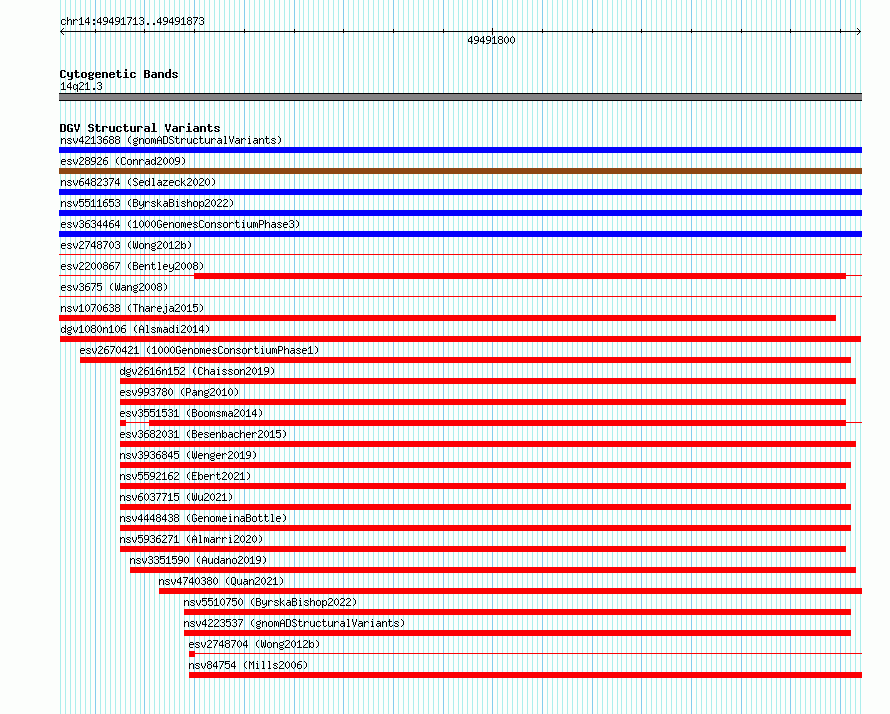Open nsv5511653 (ByrskaBishop2022) variant label
The image size is (890, 714).
pos(147,203)
